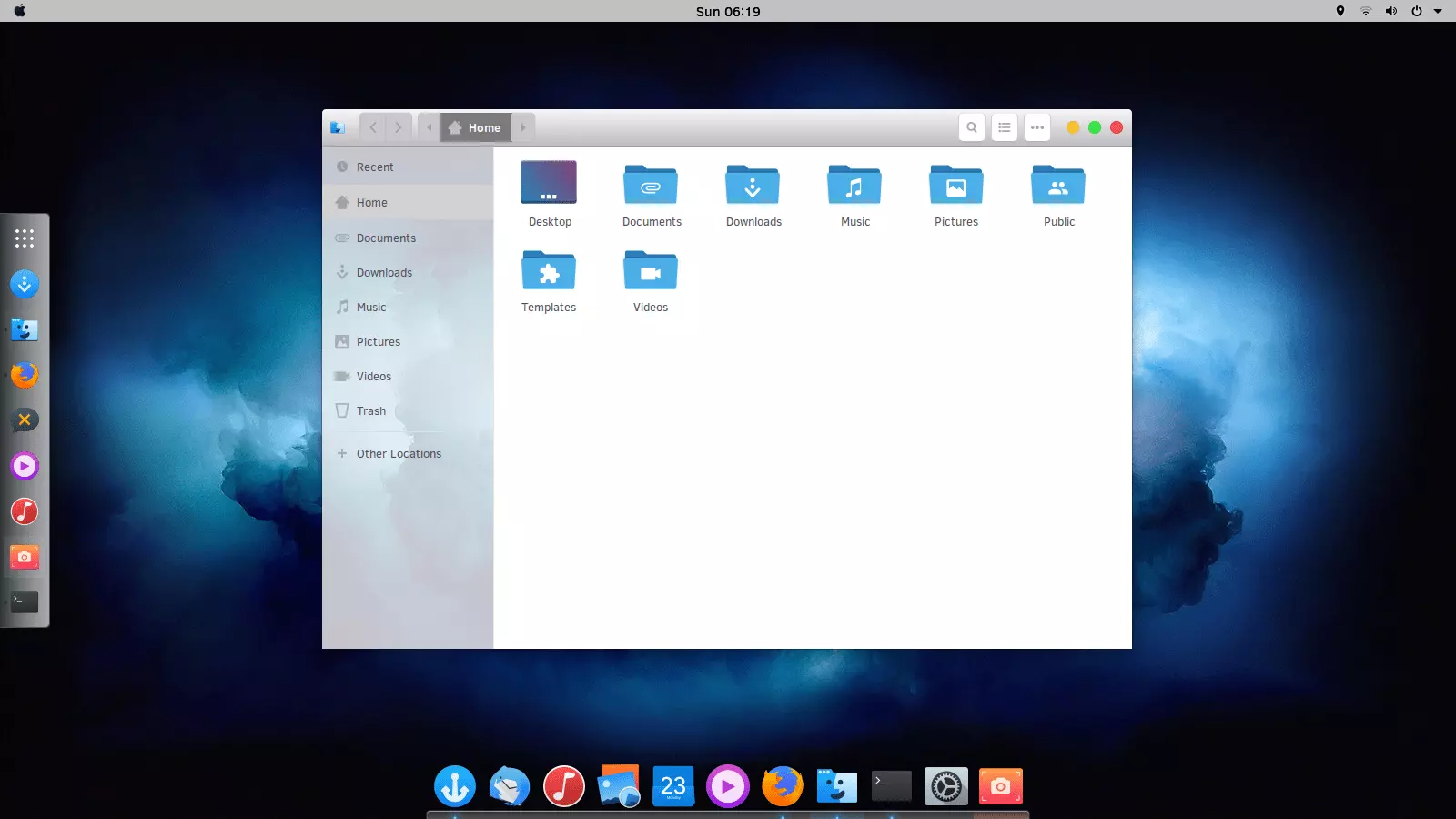The height and width of the screenshot is (819, 1456).
Task: Open the Documents folder icon
Action: 651,187
